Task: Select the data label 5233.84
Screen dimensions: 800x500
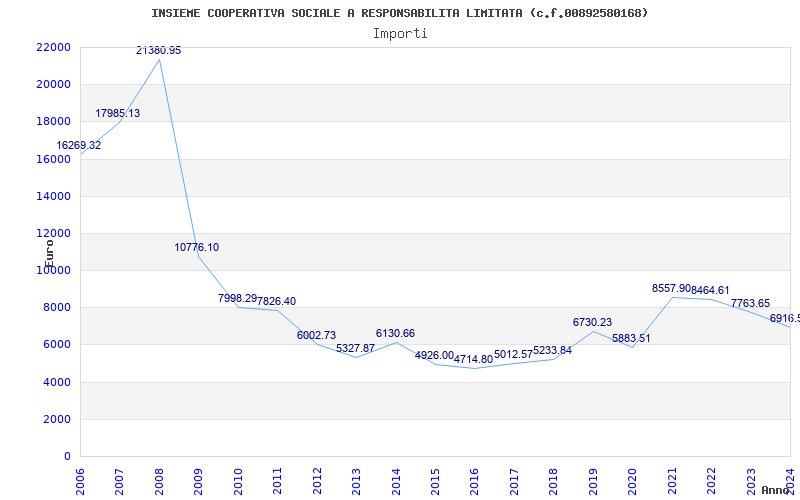Action: [x=553, y=351]
